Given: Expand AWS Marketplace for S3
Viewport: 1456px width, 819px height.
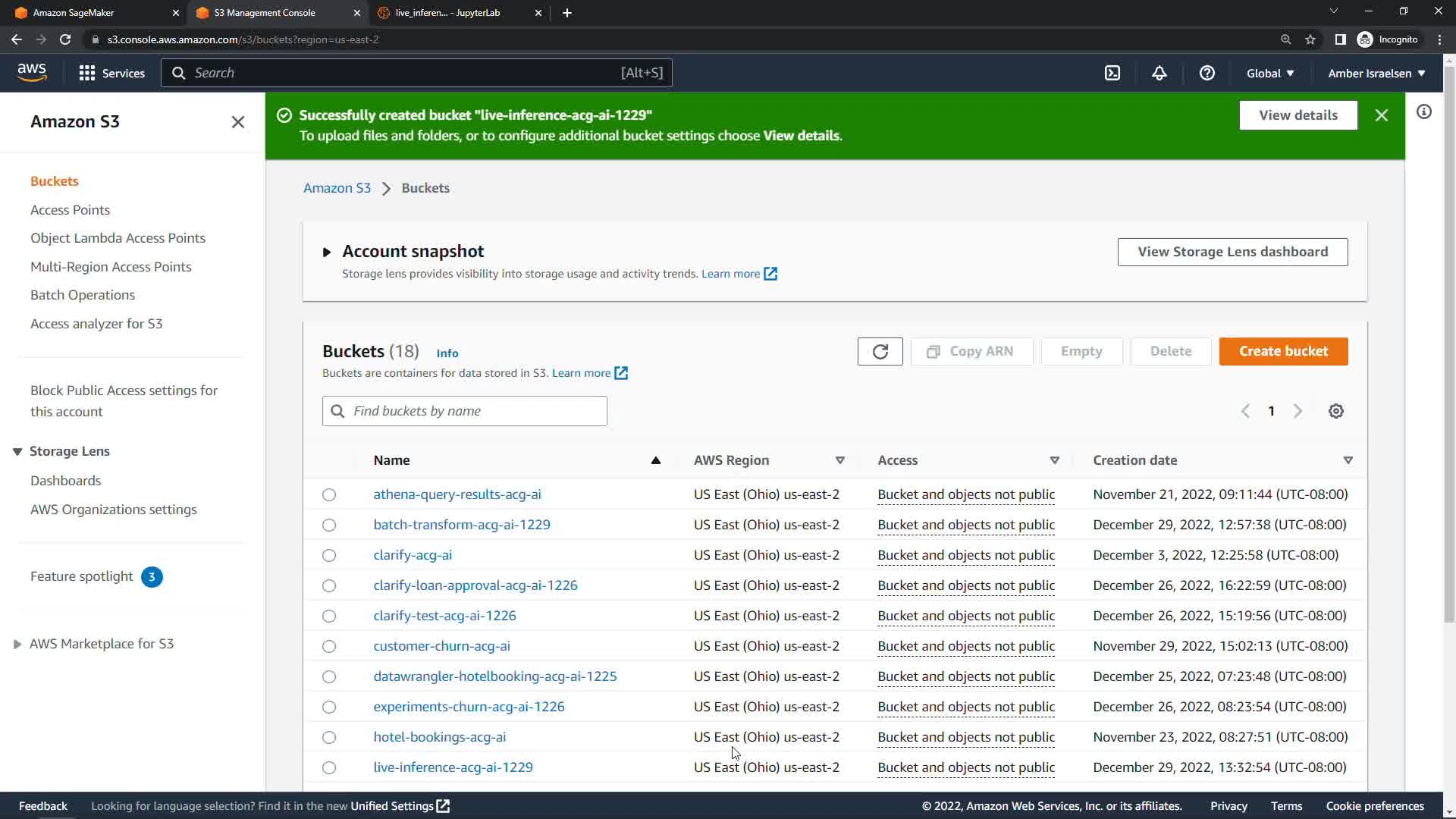Looking at the screenshot, I should click(17, 645).
